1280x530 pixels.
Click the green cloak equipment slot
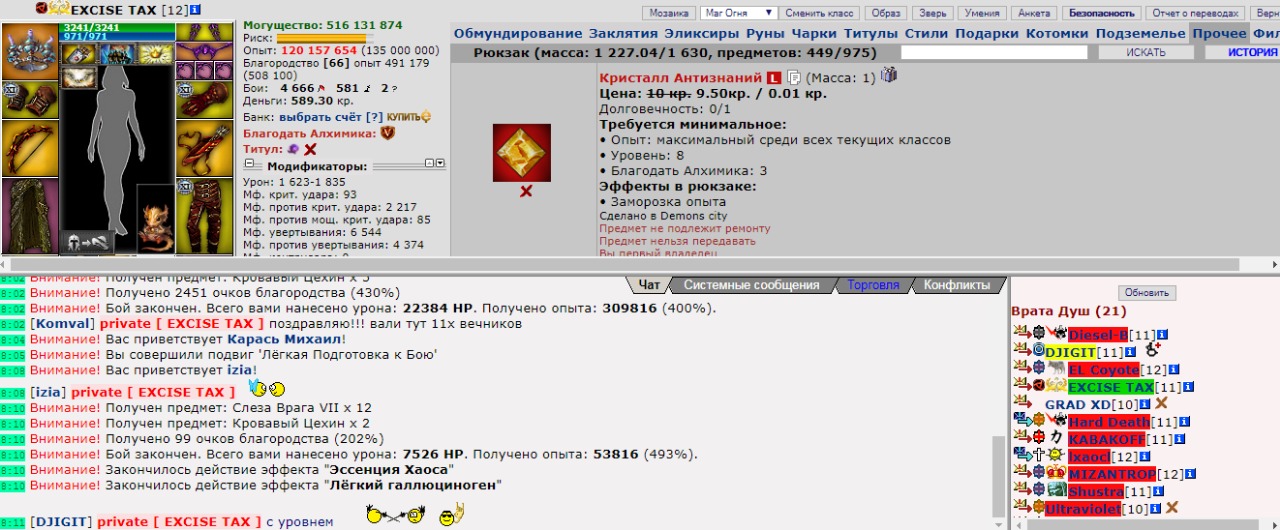coord(31,215)
